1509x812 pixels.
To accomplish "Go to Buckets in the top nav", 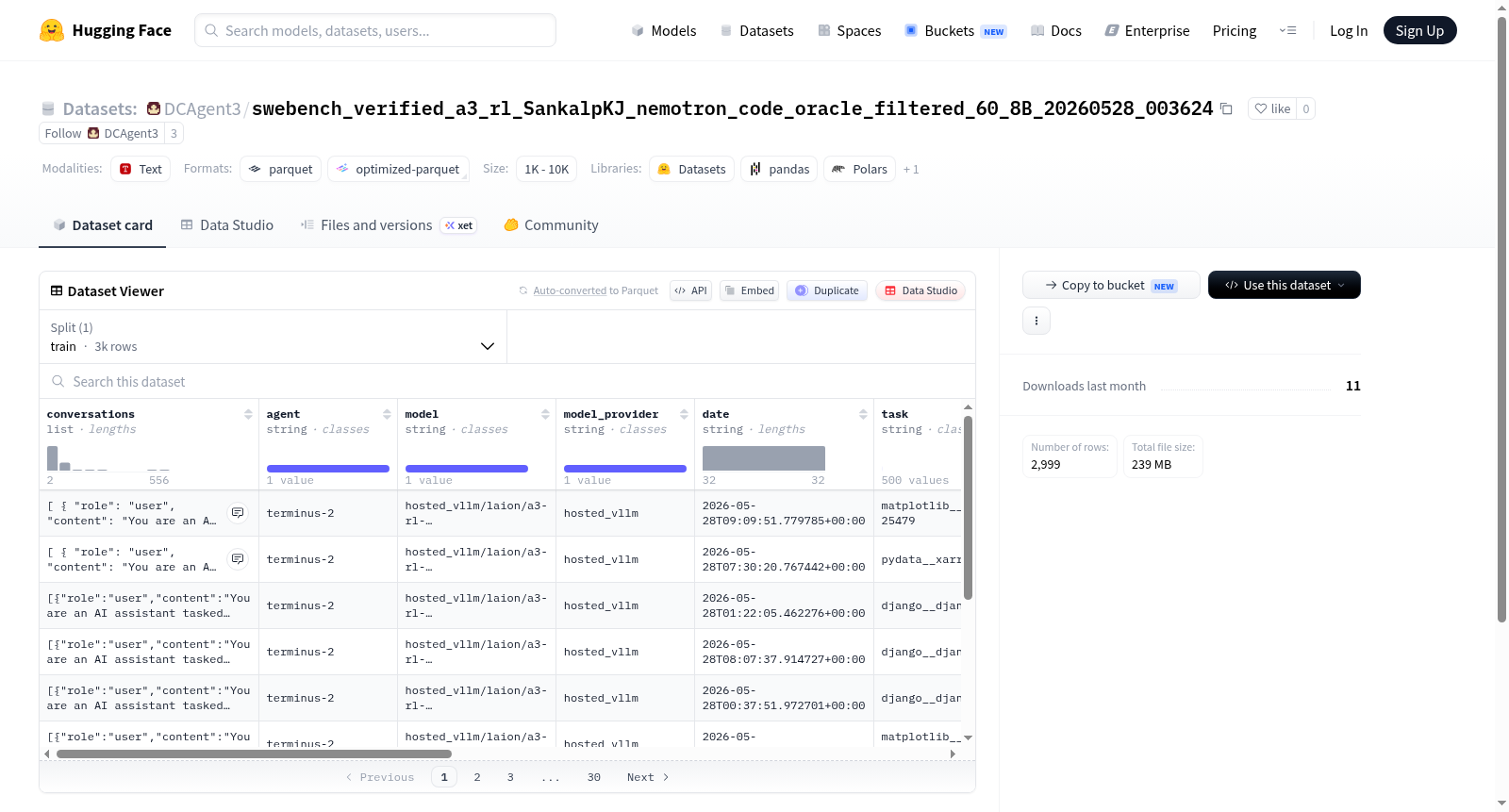I will click(x=955, y=30).
